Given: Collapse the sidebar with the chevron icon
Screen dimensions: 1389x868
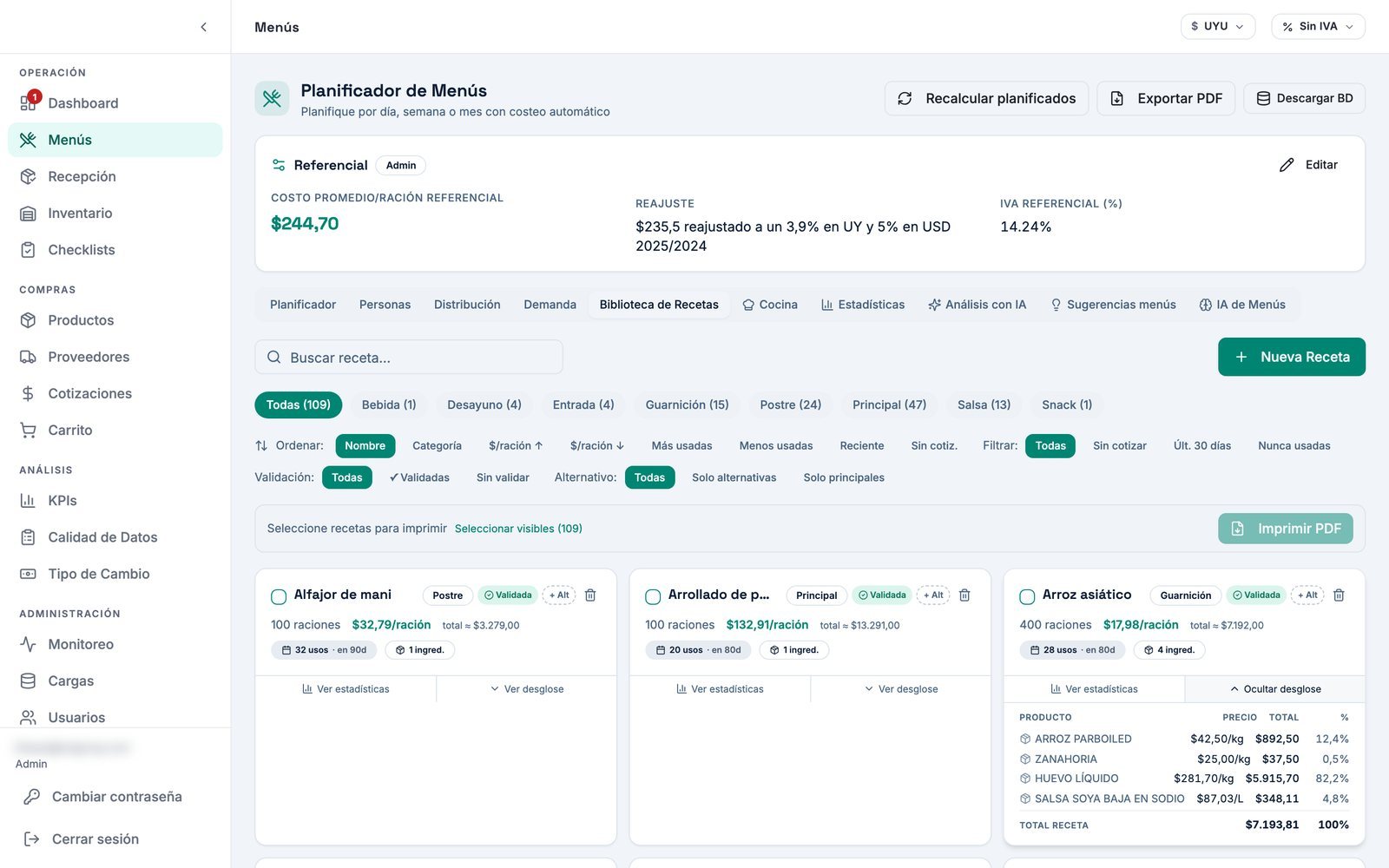Looking at the screenshot, I should coord(203,27).
